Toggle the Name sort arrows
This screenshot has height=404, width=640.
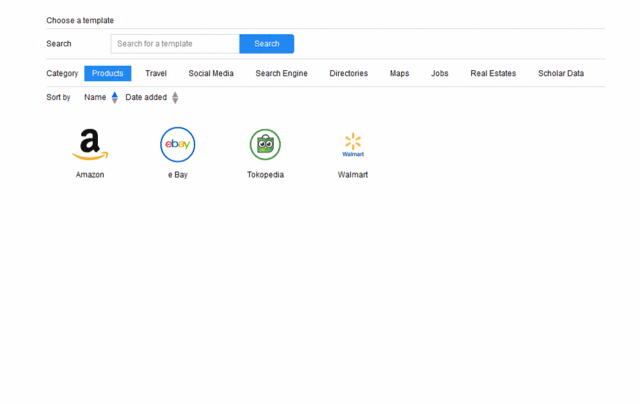point(115,98)
